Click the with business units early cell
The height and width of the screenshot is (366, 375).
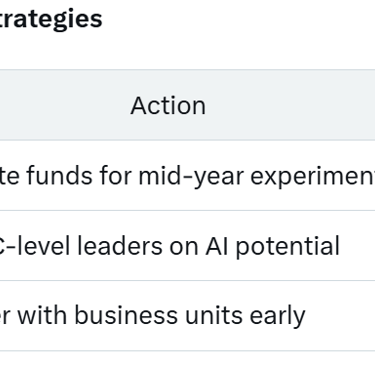pos(187,316)
